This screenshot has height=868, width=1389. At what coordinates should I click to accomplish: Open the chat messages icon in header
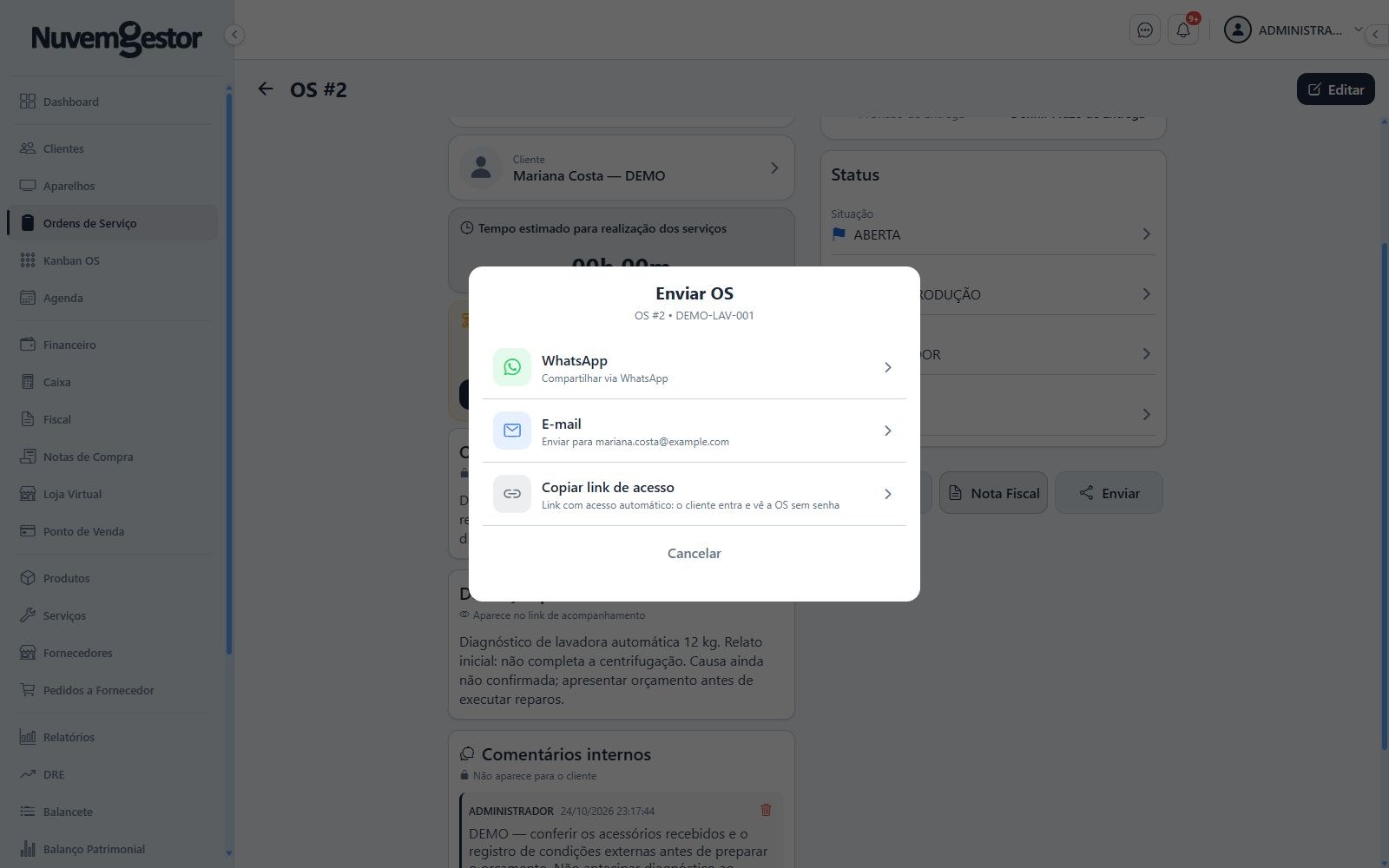click(1145, 30)
